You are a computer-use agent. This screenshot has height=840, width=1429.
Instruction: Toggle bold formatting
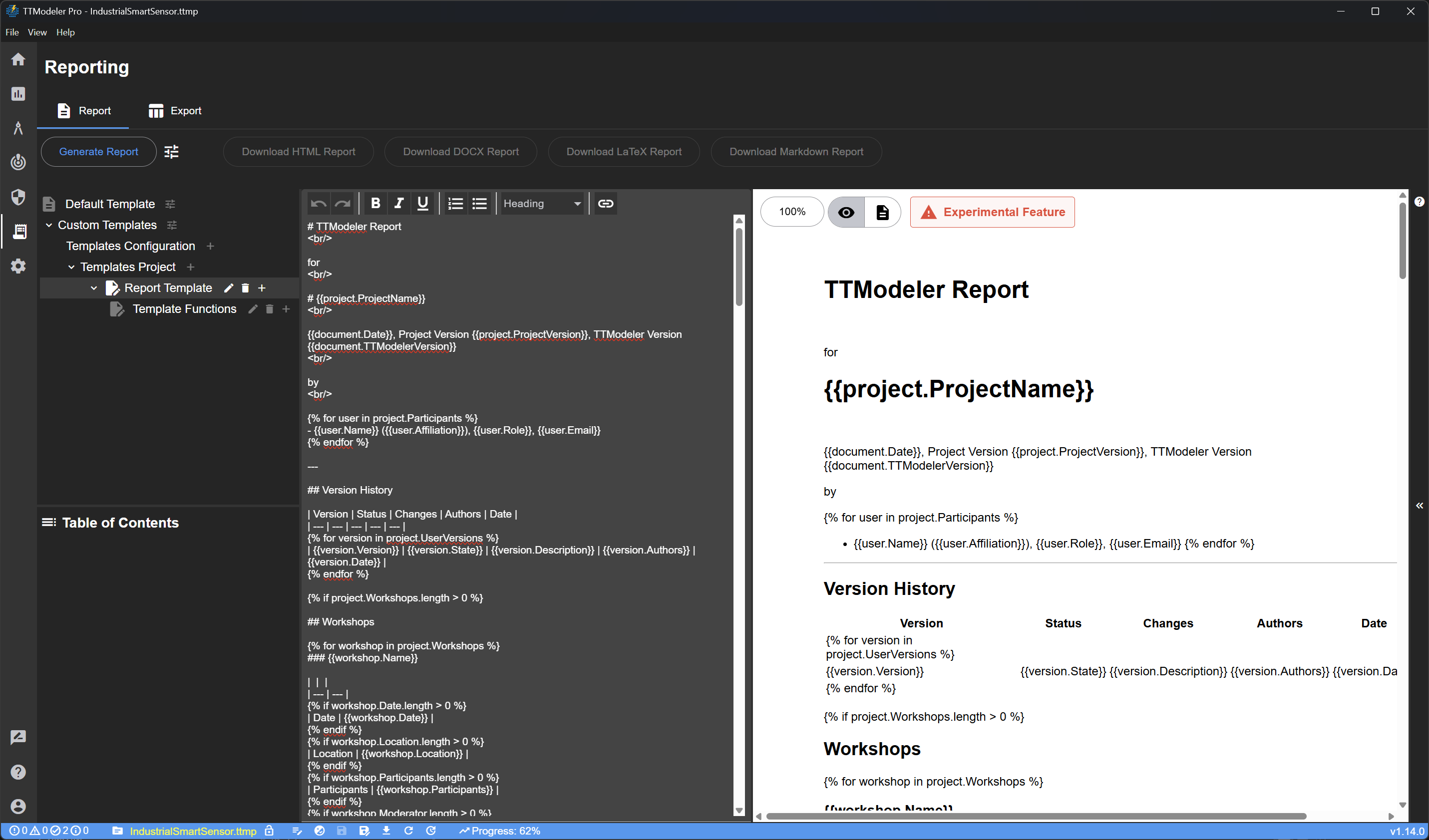click(375, 204)
